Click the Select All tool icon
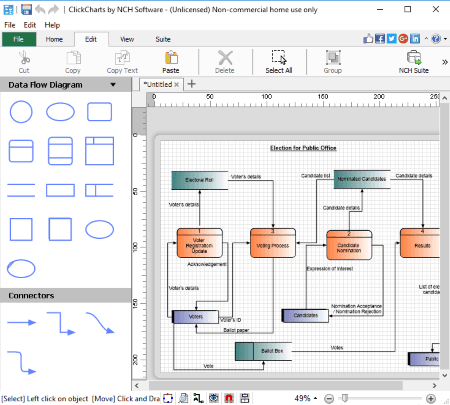The height and width of the screenshot is (405, 450). click(x=279, y=57)
